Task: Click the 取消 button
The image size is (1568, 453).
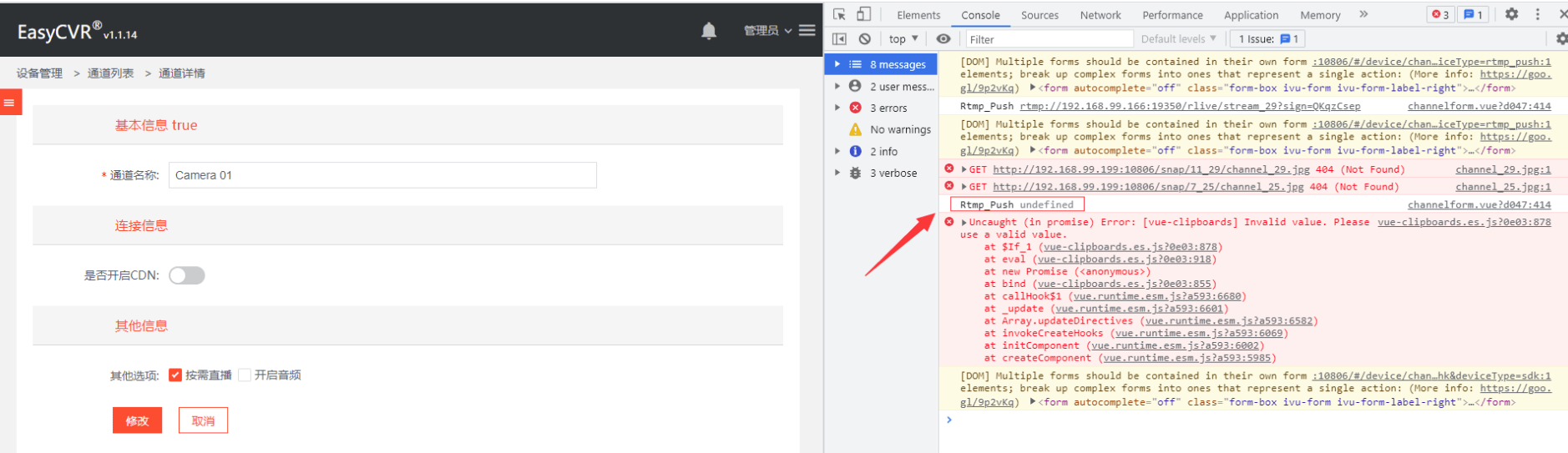Action: pos(203,420)
